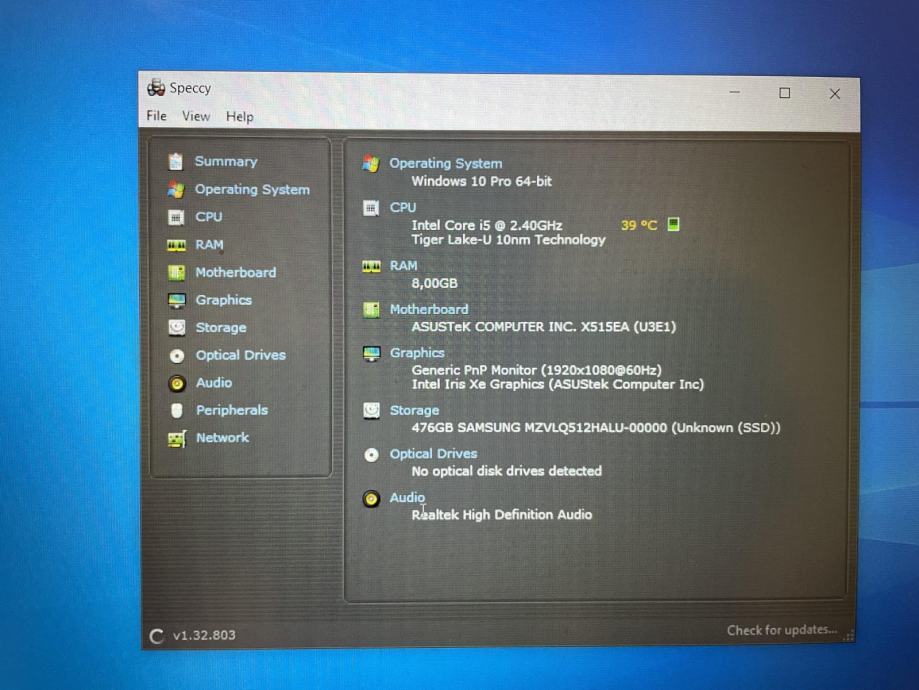Click Tiger Lake-U 10nm Technology text
Image resolution: width=919 pixels, height=690 pixels.
(508, 240)
